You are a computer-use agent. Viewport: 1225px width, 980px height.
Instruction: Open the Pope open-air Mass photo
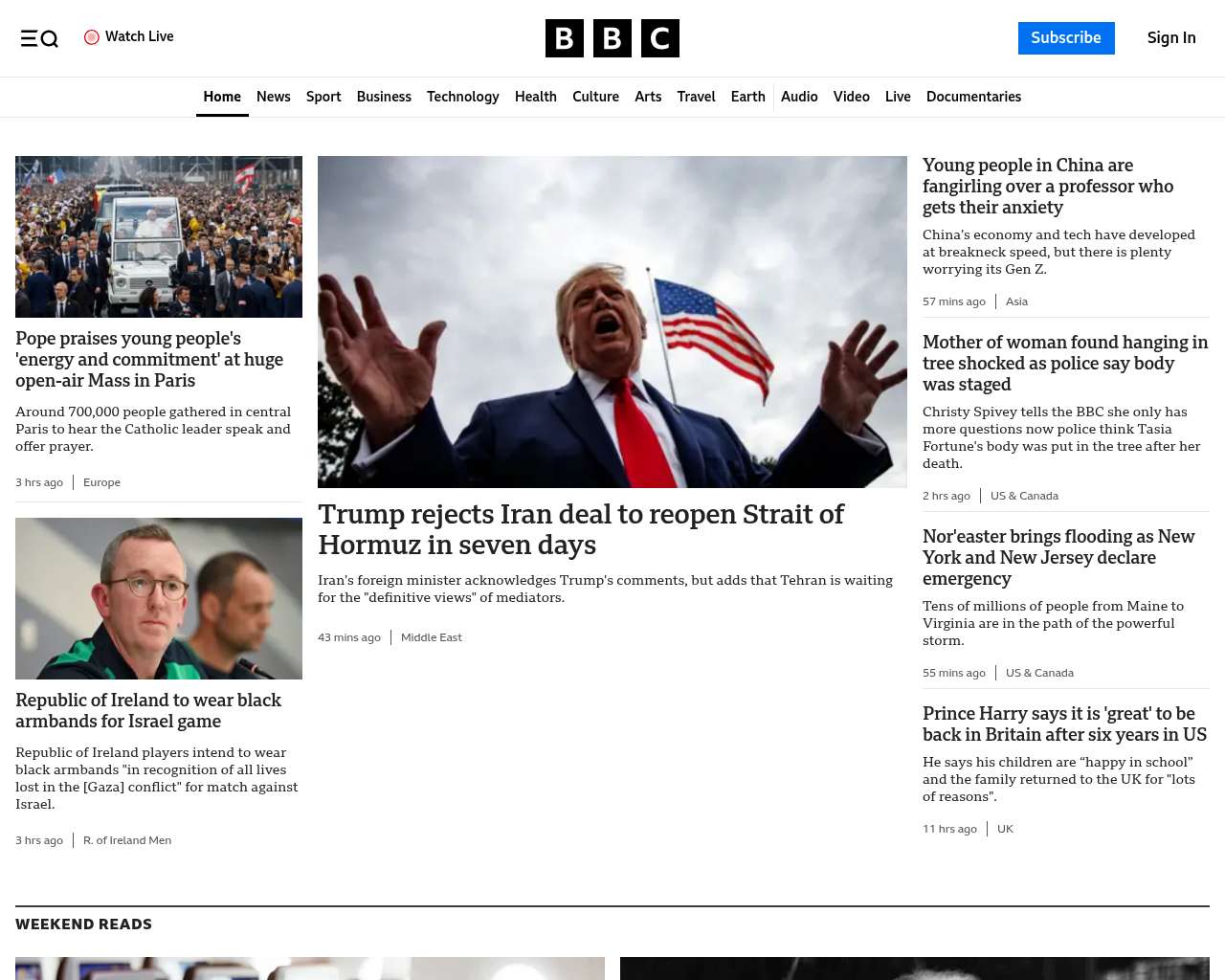coord(159,236)
